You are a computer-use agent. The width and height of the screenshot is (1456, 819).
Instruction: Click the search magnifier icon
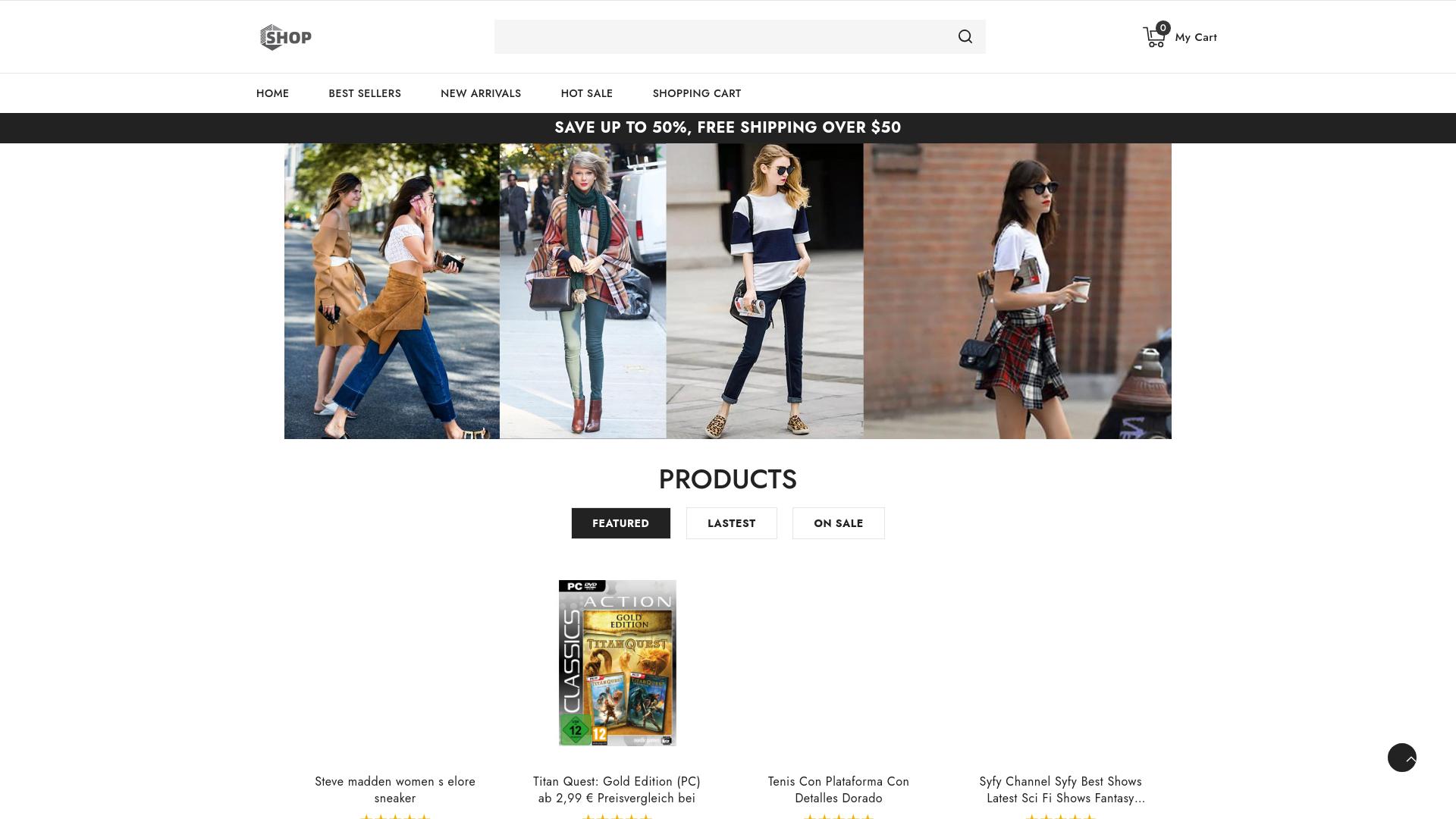pos(965,36)
